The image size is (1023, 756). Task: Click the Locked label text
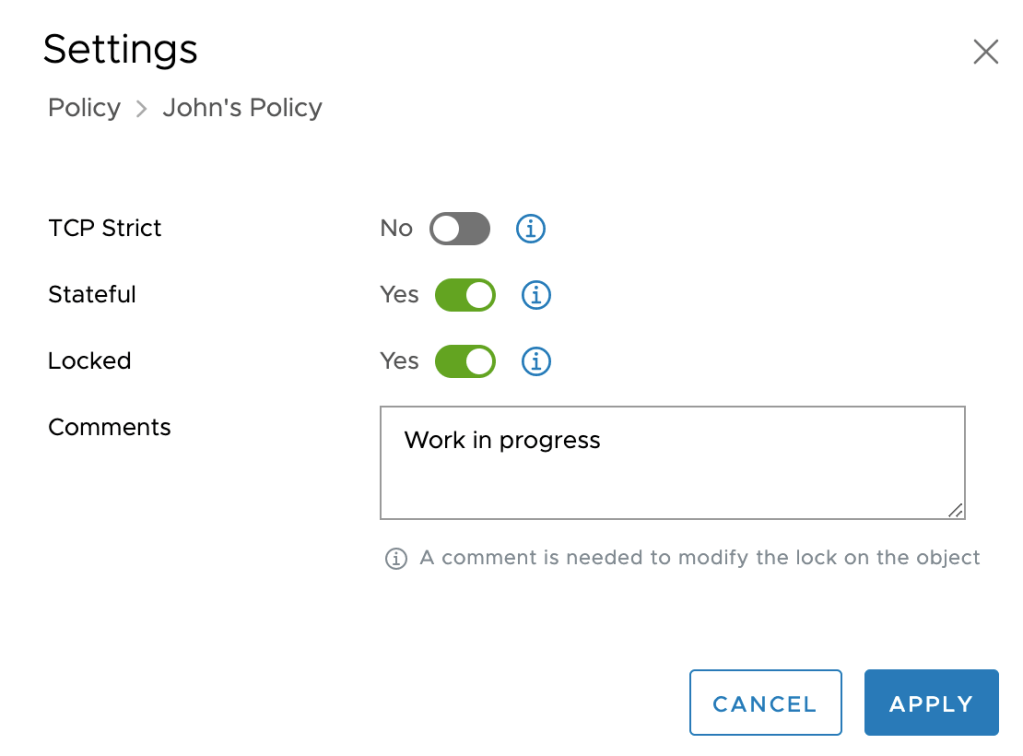pyautogui.click(x=90, y=361)
